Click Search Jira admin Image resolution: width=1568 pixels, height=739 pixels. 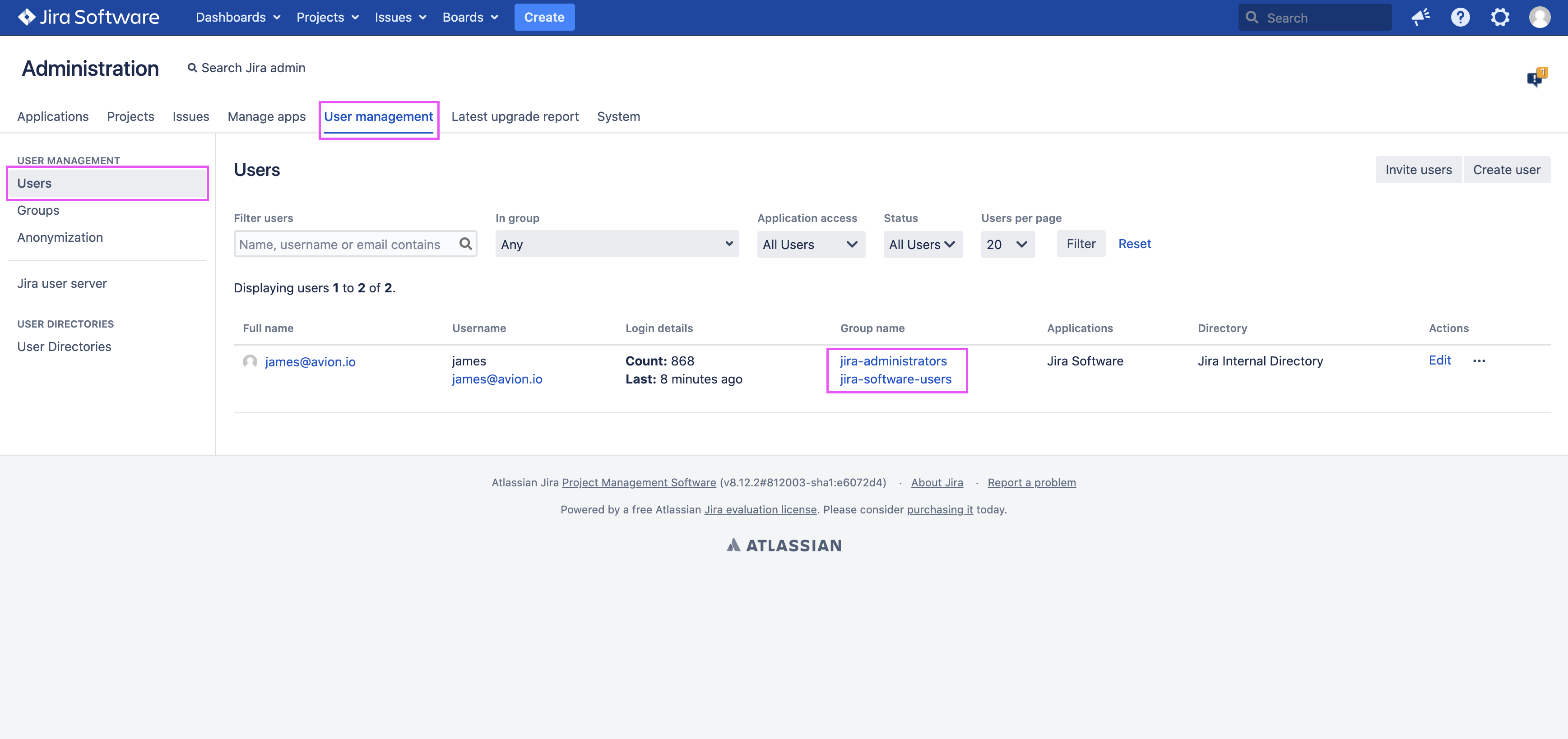253,68
